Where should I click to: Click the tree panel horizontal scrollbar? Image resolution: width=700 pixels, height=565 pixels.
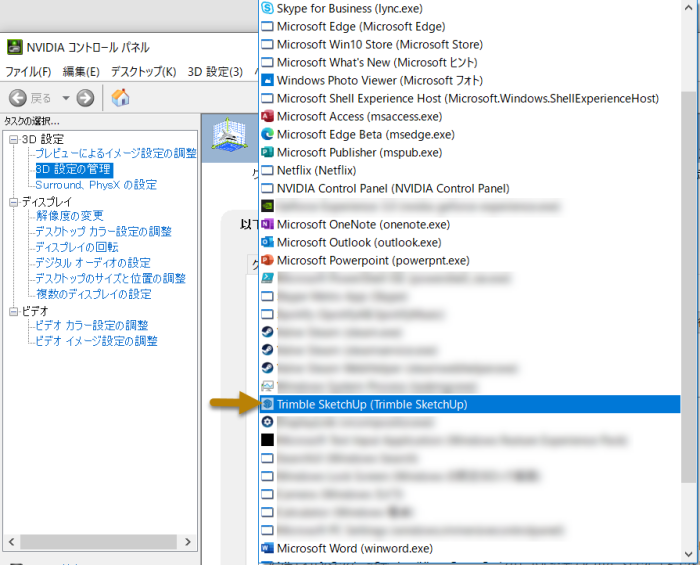[x=98, y=542]
